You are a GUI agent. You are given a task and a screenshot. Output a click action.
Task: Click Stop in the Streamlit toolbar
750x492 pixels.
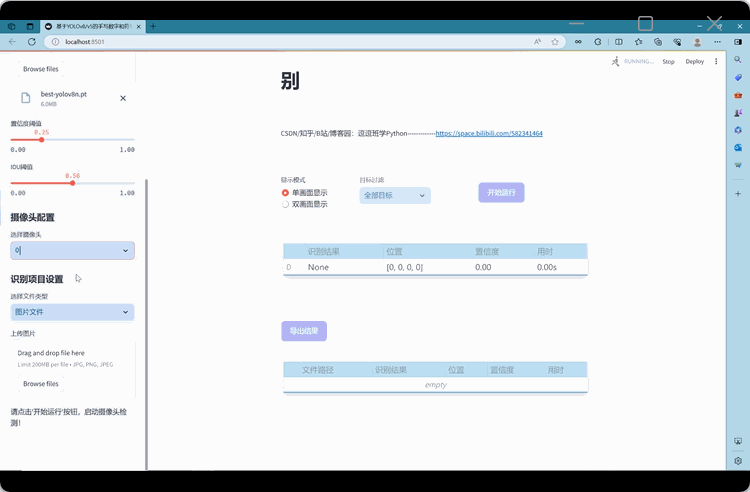click(668, 62)
